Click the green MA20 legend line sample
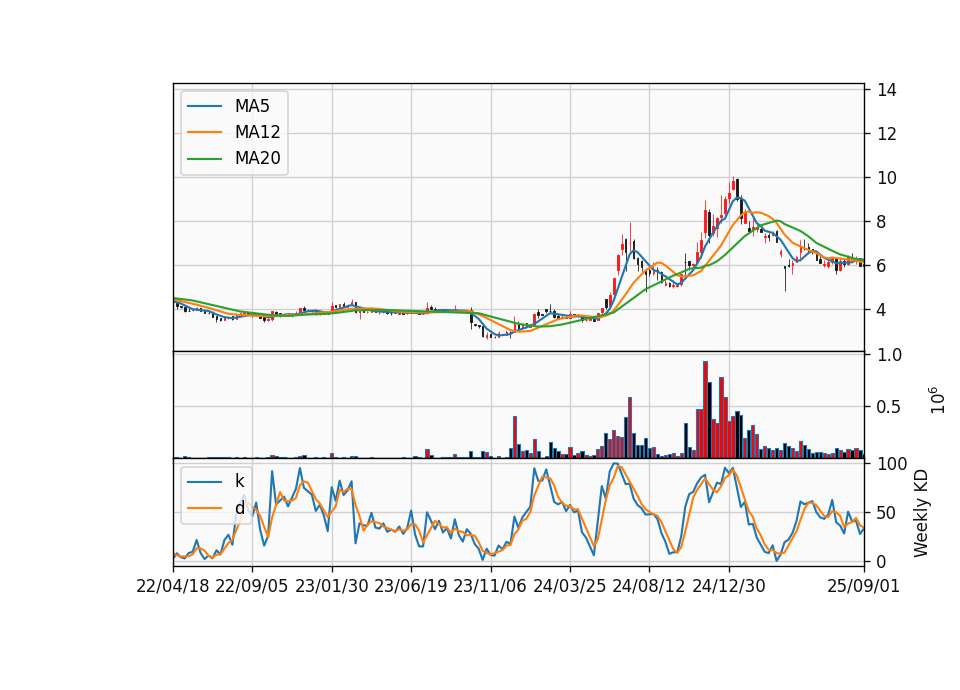960x690 pixels. click(204, 158)
